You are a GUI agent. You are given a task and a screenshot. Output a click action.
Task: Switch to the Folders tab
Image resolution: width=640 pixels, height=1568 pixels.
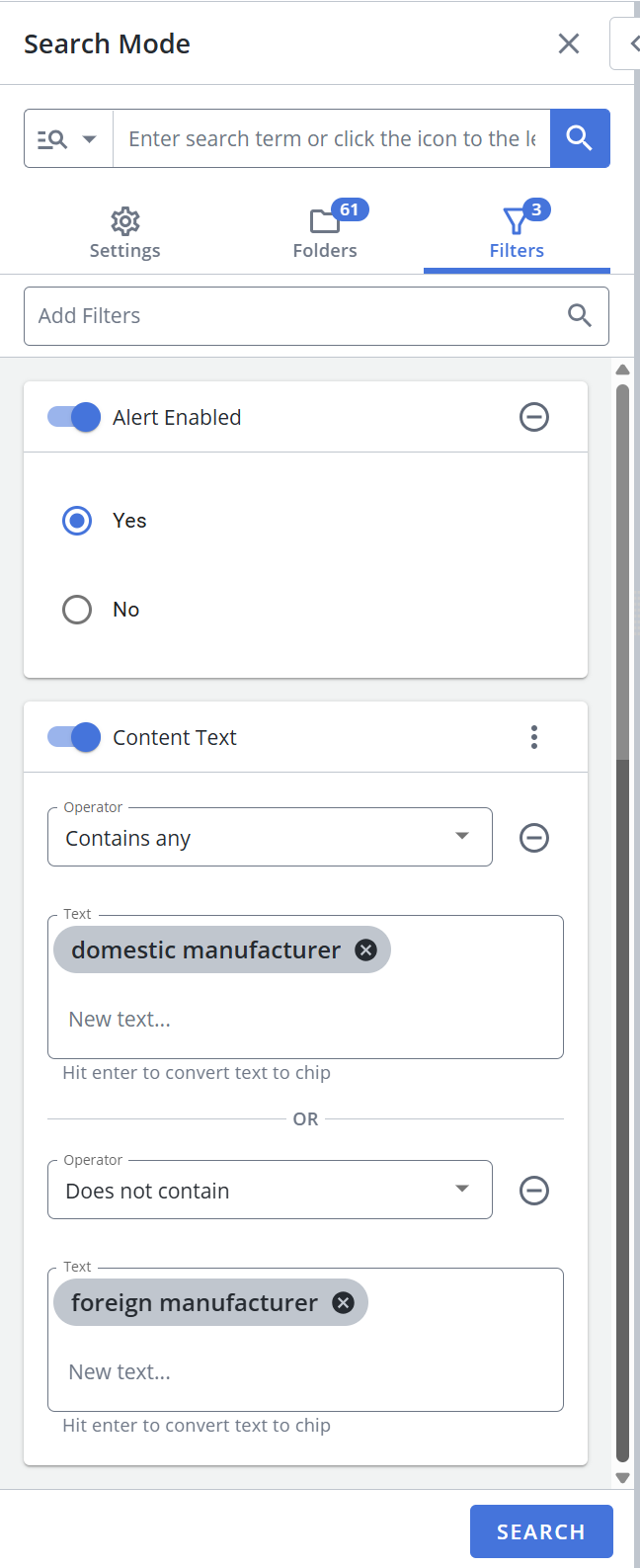click(325, 233)
